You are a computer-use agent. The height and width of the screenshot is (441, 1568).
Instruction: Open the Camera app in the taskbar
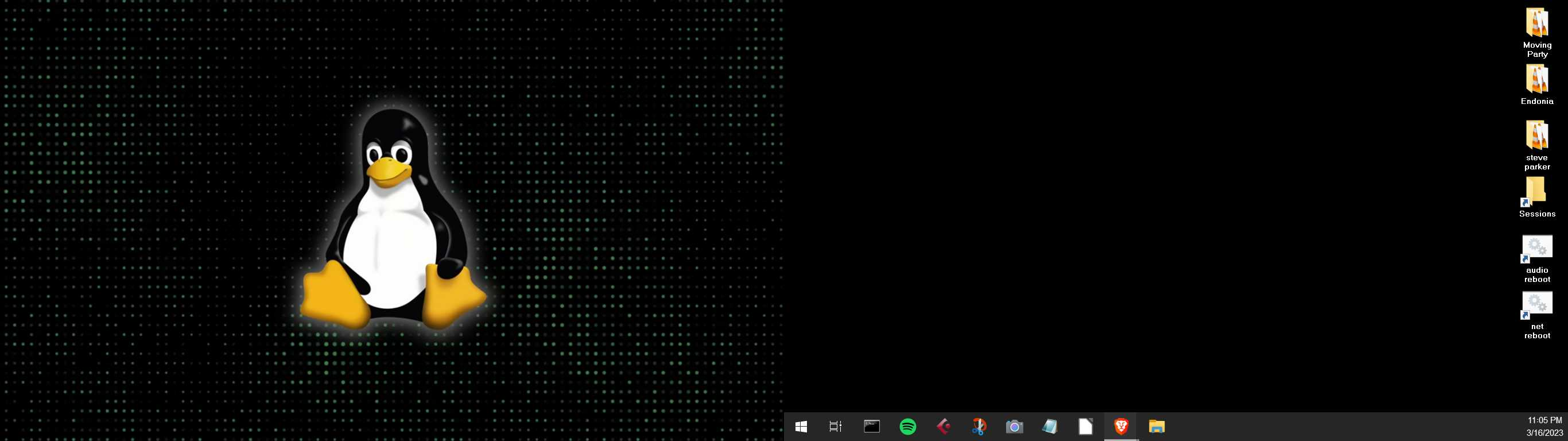click(x=1014, y=427)
